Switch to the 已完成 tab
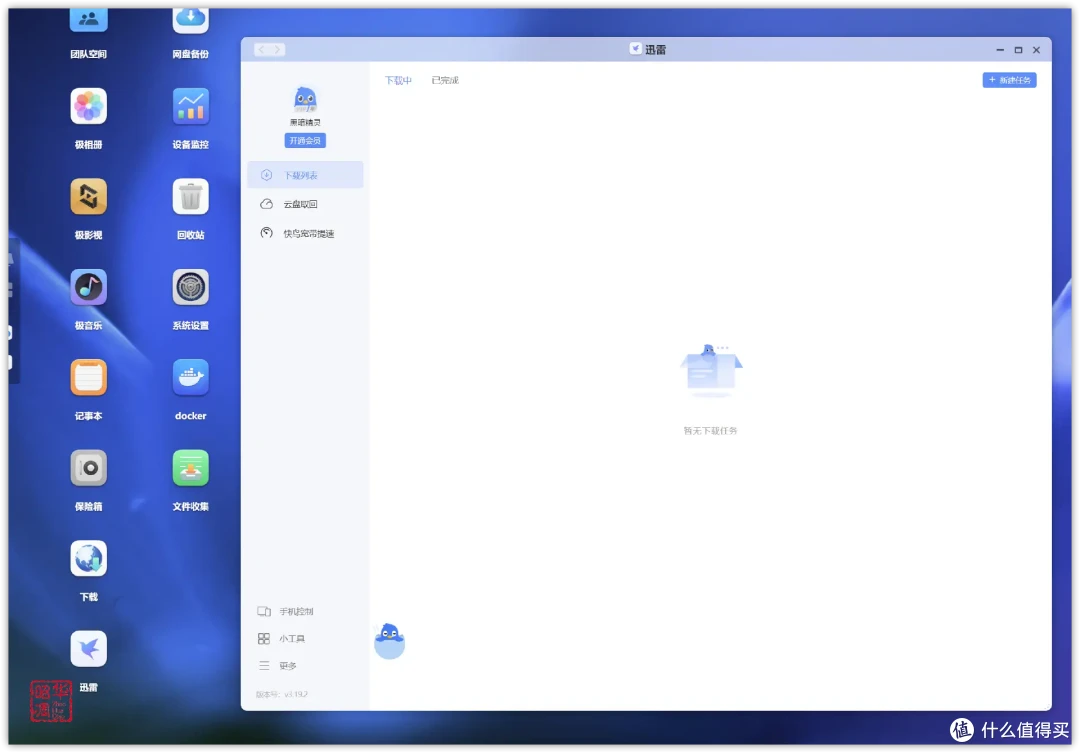The width and height of the screenshot is (1080, 753). [x=445, y=81]
